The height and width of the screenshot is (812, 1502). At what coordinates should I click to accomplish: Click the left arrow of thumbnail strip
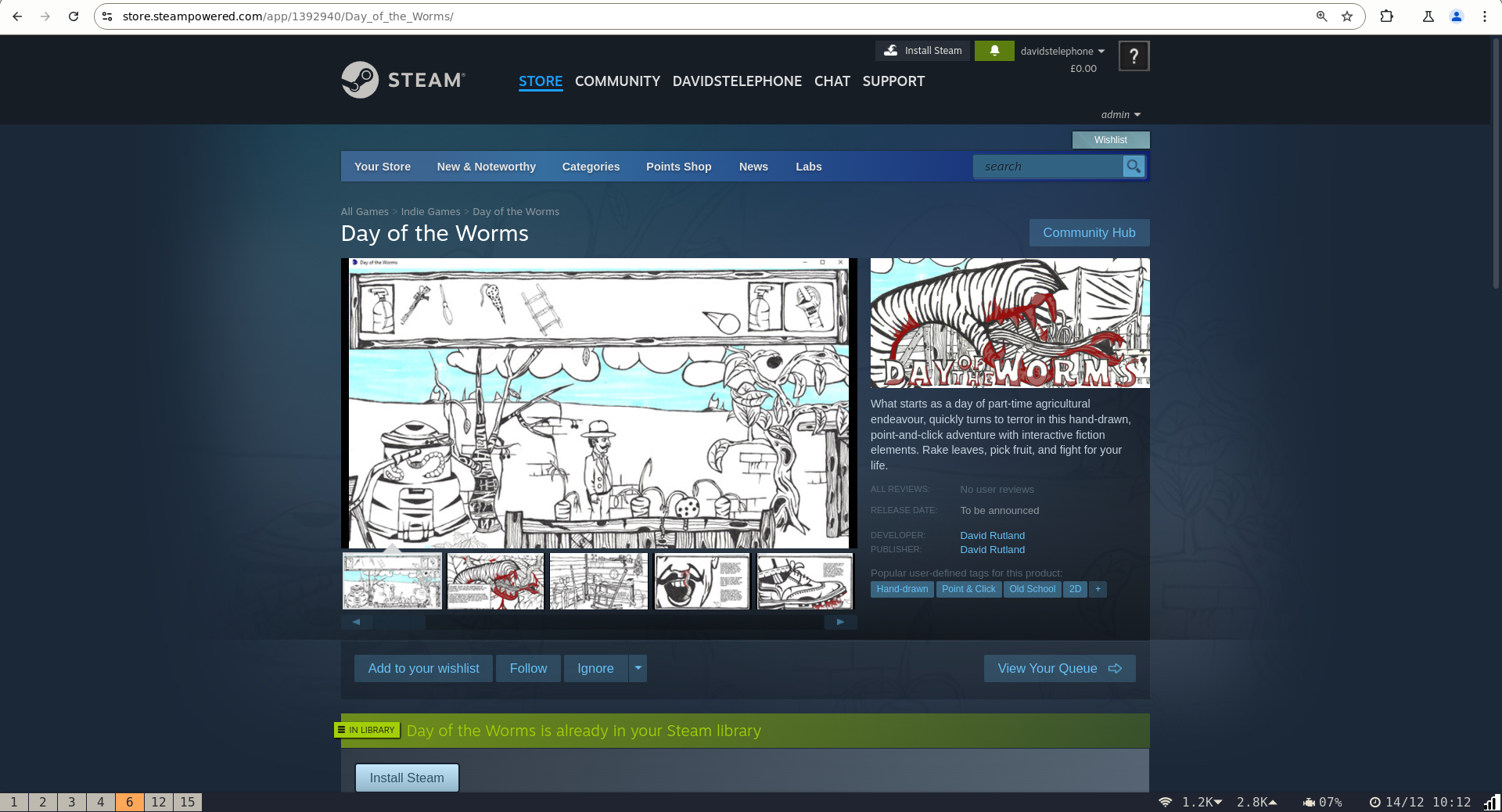pos(357,622)
